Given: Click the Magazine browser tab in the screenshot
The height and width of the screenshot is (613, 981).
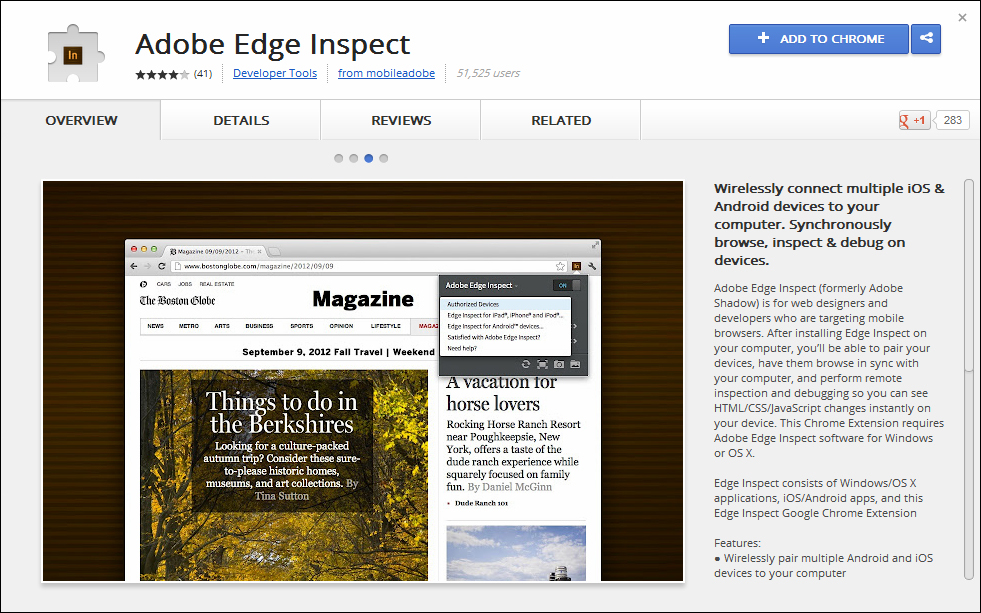Looking at the screenshot, I should coord(216,251).
